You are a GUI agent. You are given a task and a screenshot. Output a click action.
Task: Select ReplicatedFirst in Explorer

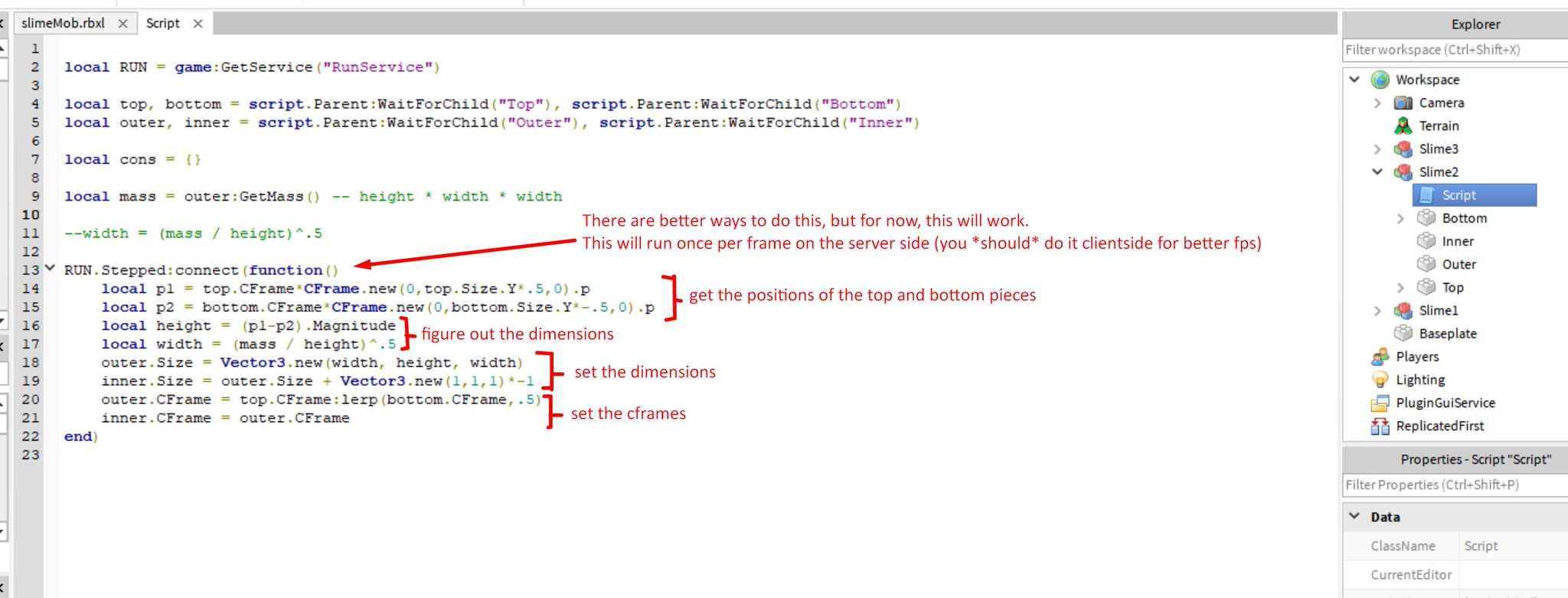(1439, 426)
